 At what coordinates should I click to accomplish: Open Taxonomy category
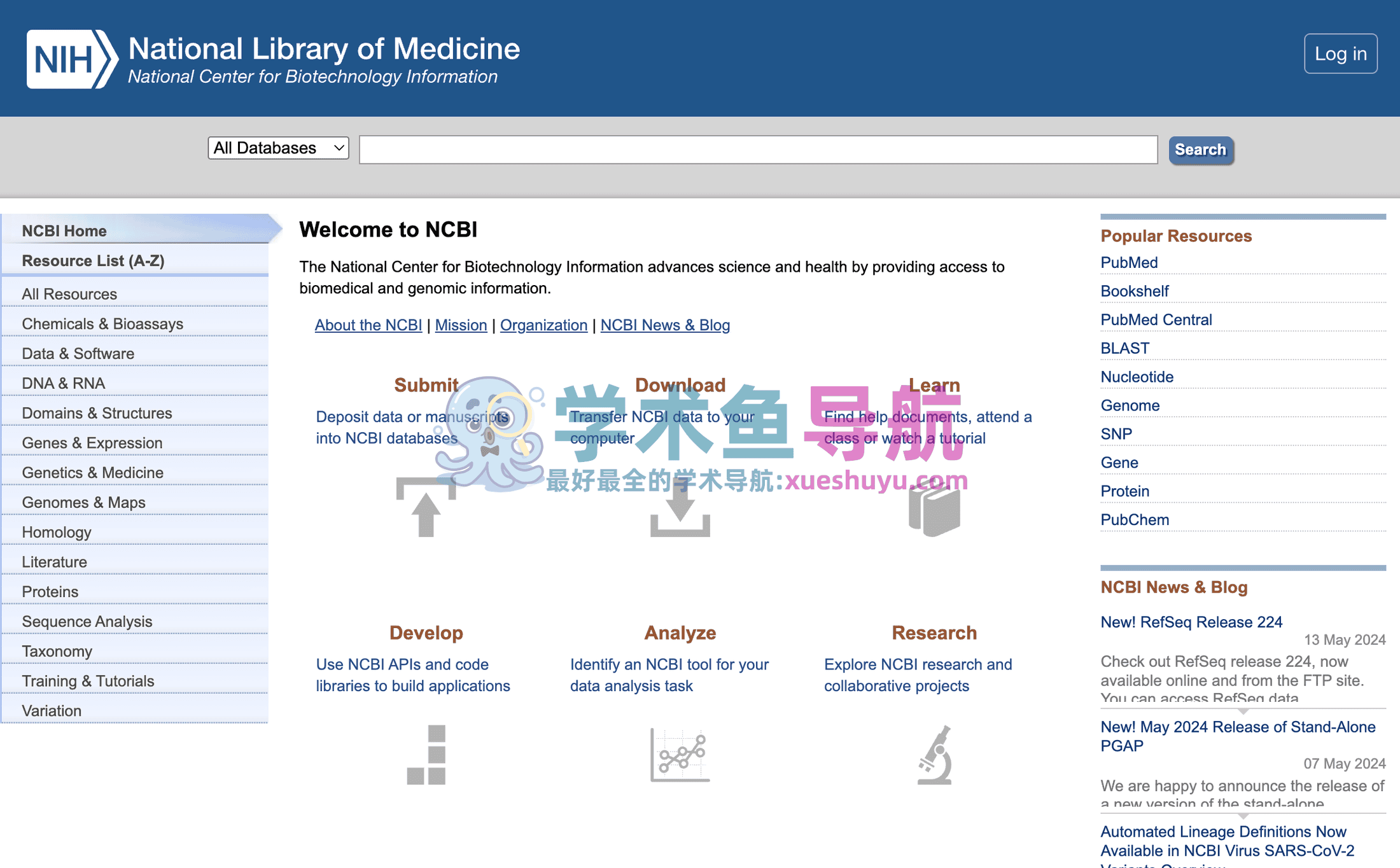click(135, 651)
